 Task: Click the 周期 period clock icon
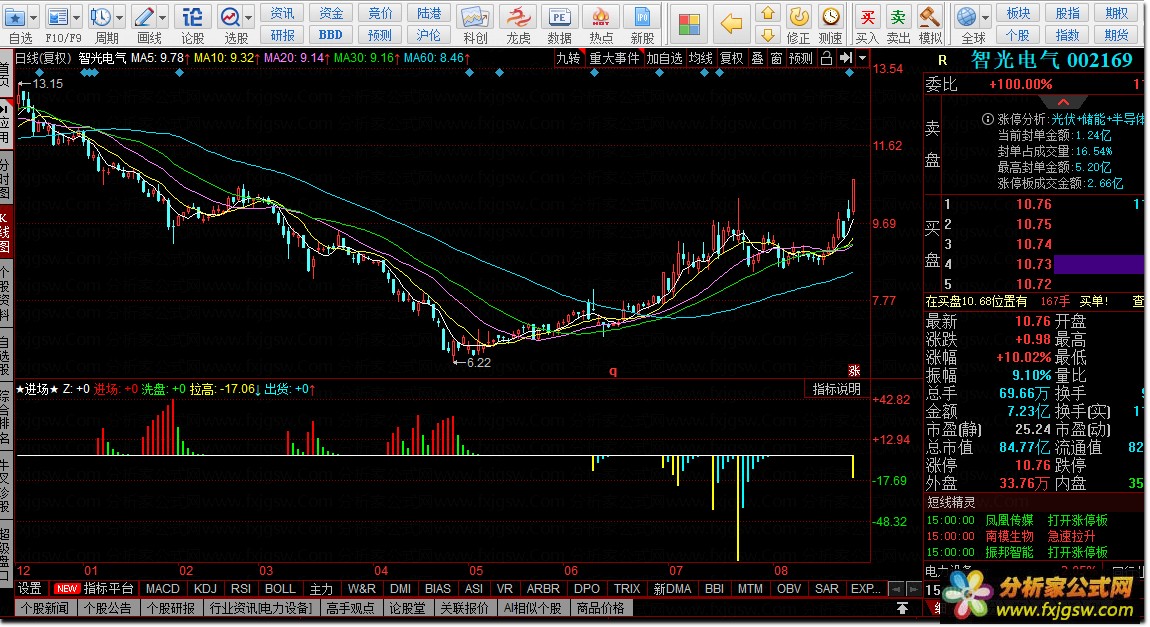tap(100, 16)
